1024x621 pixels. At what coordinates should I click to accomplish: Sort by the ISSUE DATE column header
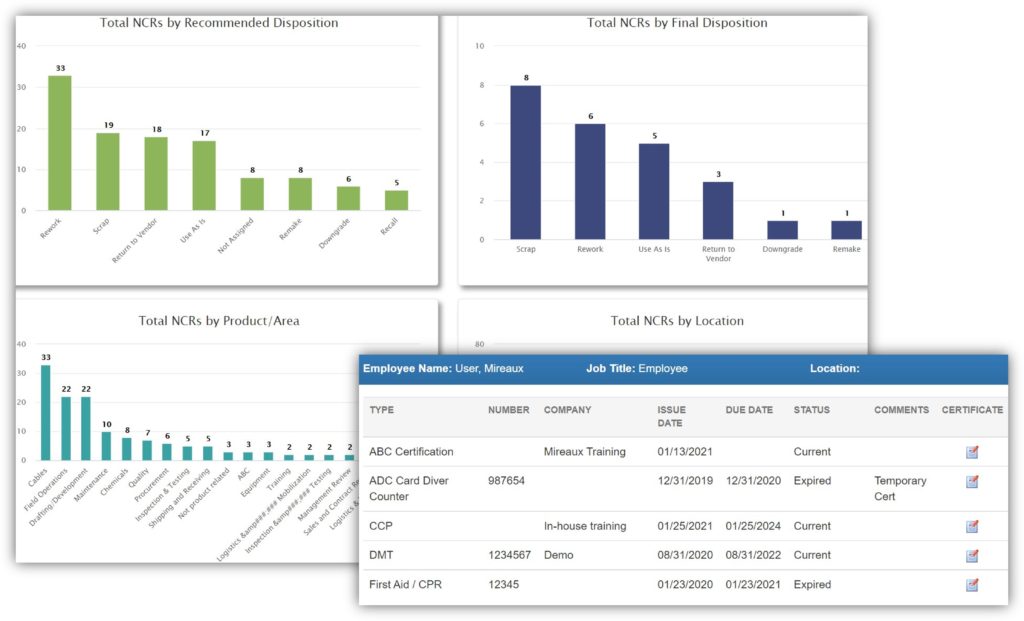(x=671, y=416)
